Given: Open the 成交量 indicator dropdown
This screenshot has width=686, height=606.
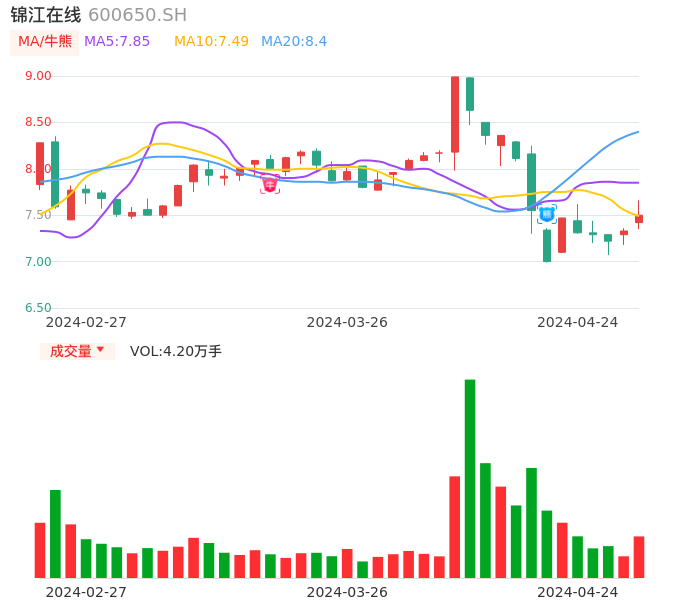Looking at the screenshot, I should (x=77, y=351).
